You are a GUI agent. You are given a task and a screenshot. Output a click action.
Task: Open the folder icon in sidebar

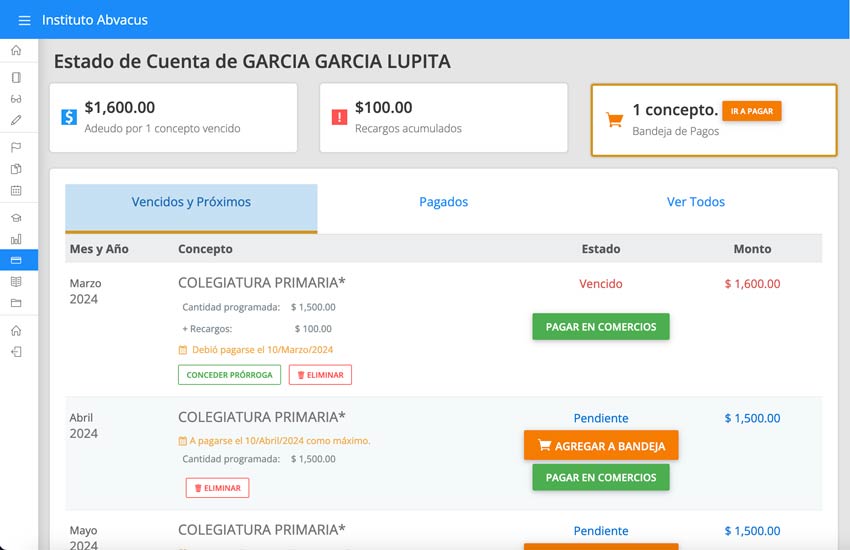click(16, 303)
